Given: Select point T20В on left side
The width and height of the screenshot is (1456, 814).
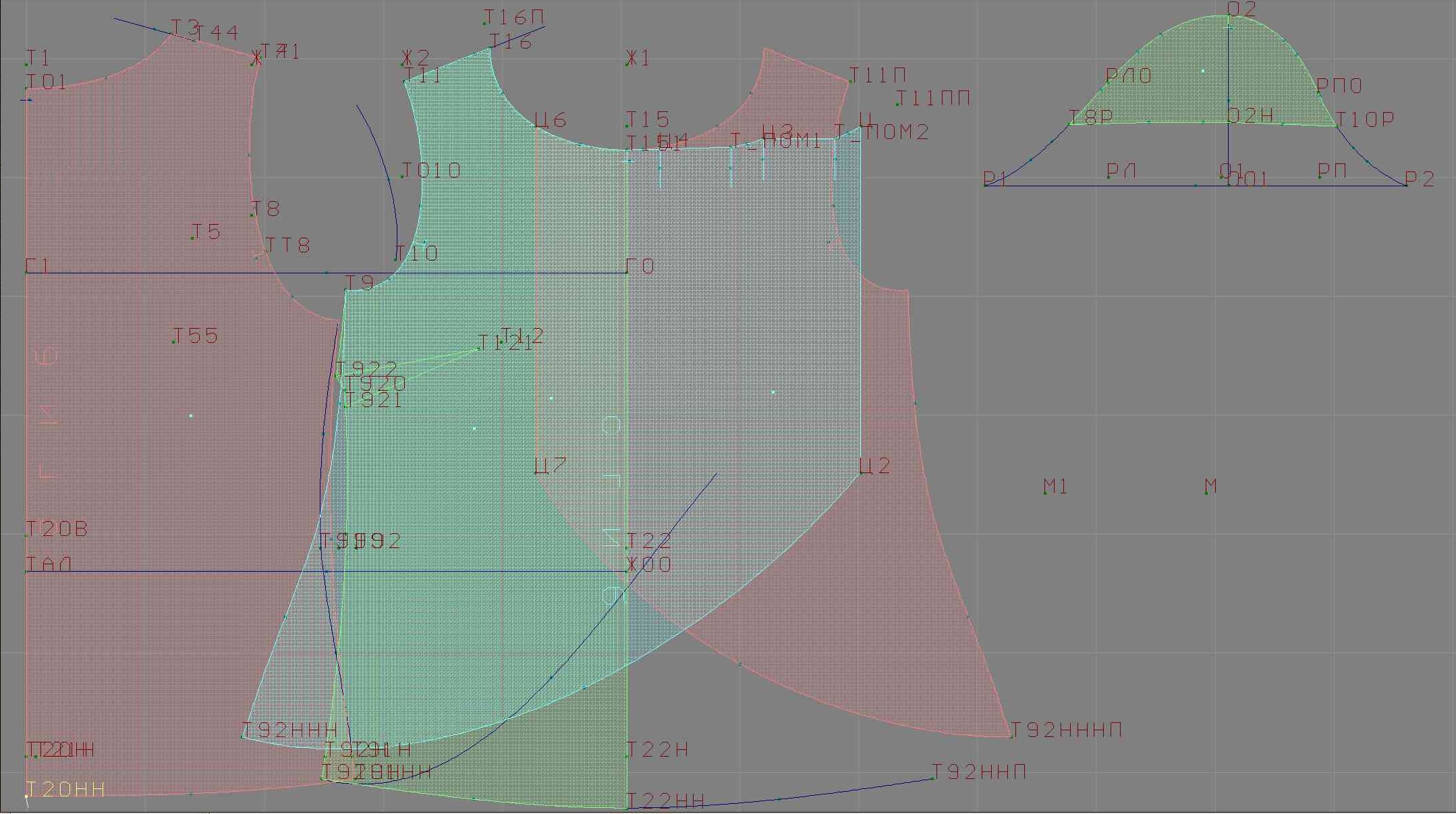Looking at the screenshot, I should tap(27, 535).
